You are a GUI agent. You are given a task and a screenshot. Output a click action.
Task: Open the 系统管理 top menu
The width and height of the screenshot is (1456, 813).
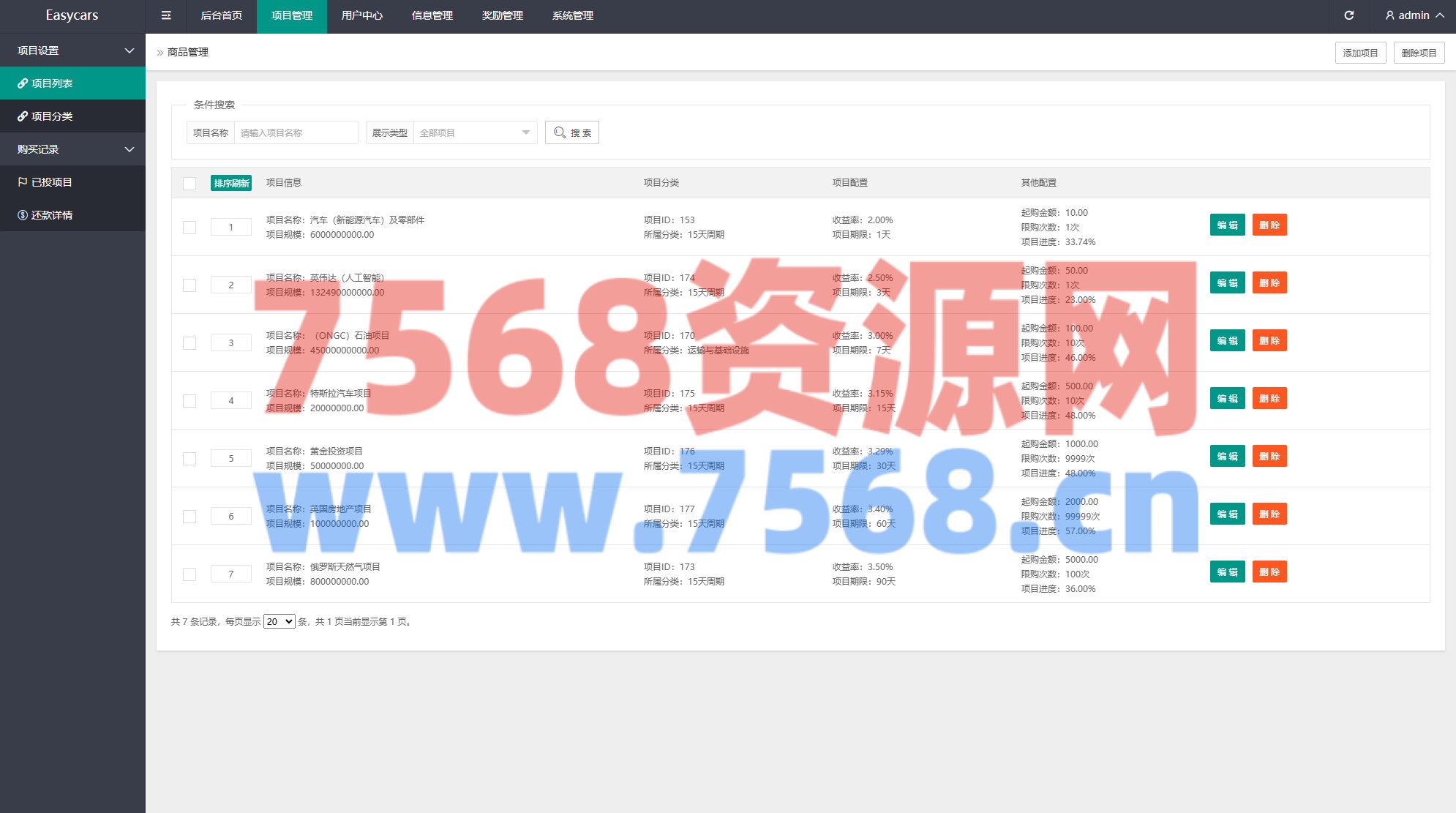(x=572, y=15)
